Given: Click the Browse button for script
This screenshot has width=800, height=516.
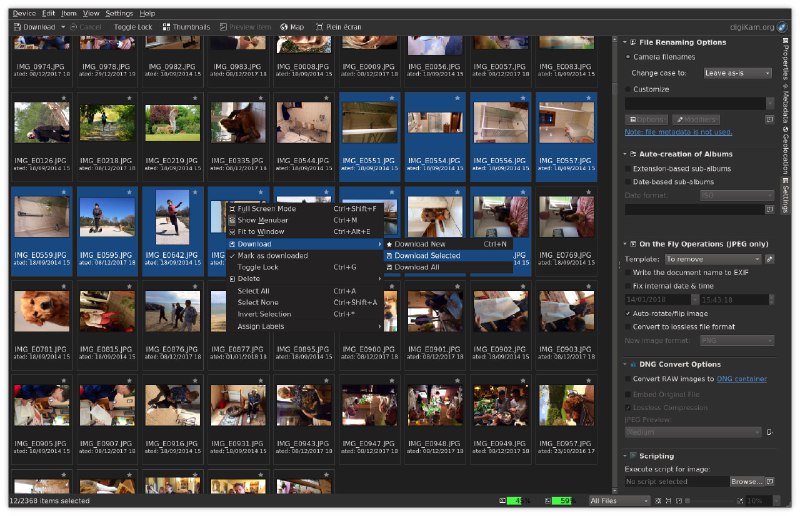Looking at the screenshot, I should [745, 482].
